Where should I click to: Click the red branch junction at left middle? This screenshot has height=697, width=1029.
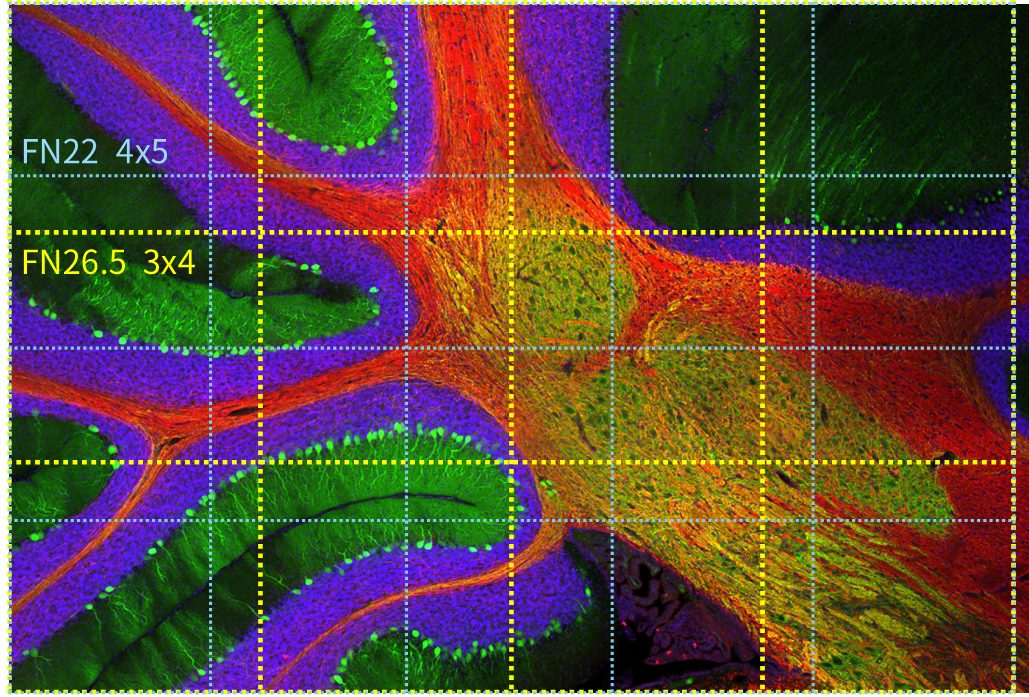(x=160, y=440)
